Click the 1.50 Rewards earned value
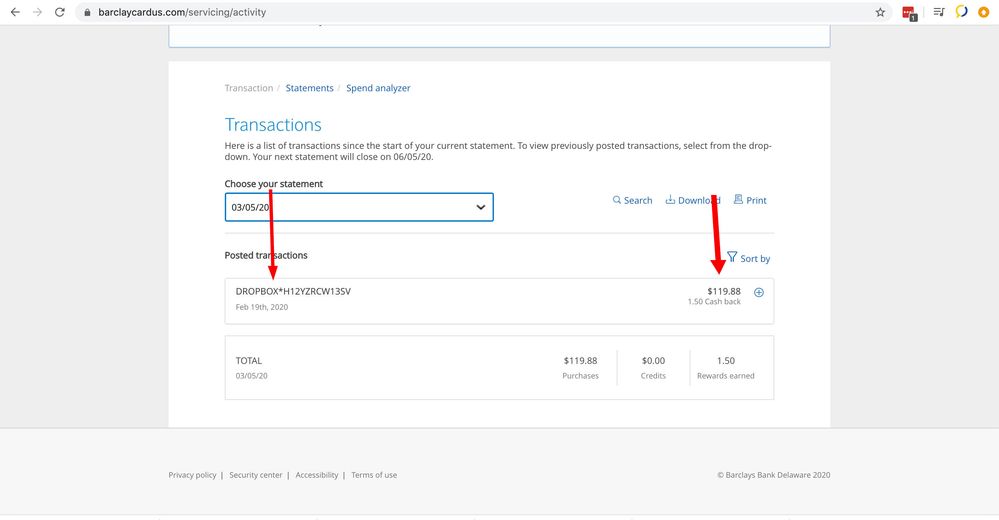Screen dimensions: 999x520 click(726, 361)
